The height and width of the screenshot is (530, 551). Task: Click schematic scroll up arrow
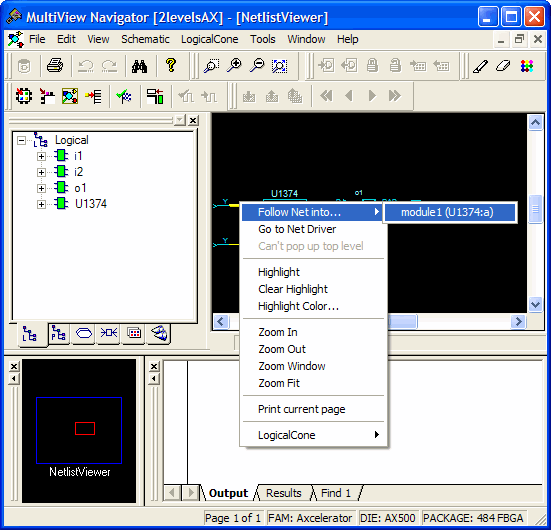pyautogui.click(x=535, y=123)
